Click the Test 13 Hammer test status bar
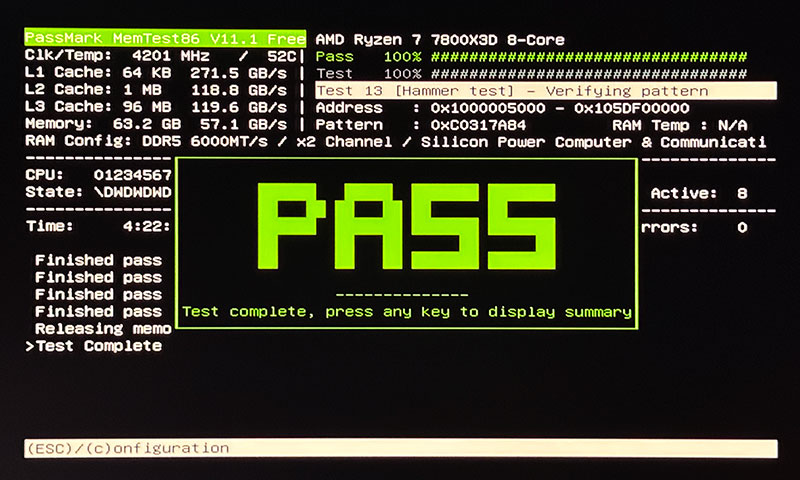Viewport: 800px width, 480px height. click(x=546, y=91)
